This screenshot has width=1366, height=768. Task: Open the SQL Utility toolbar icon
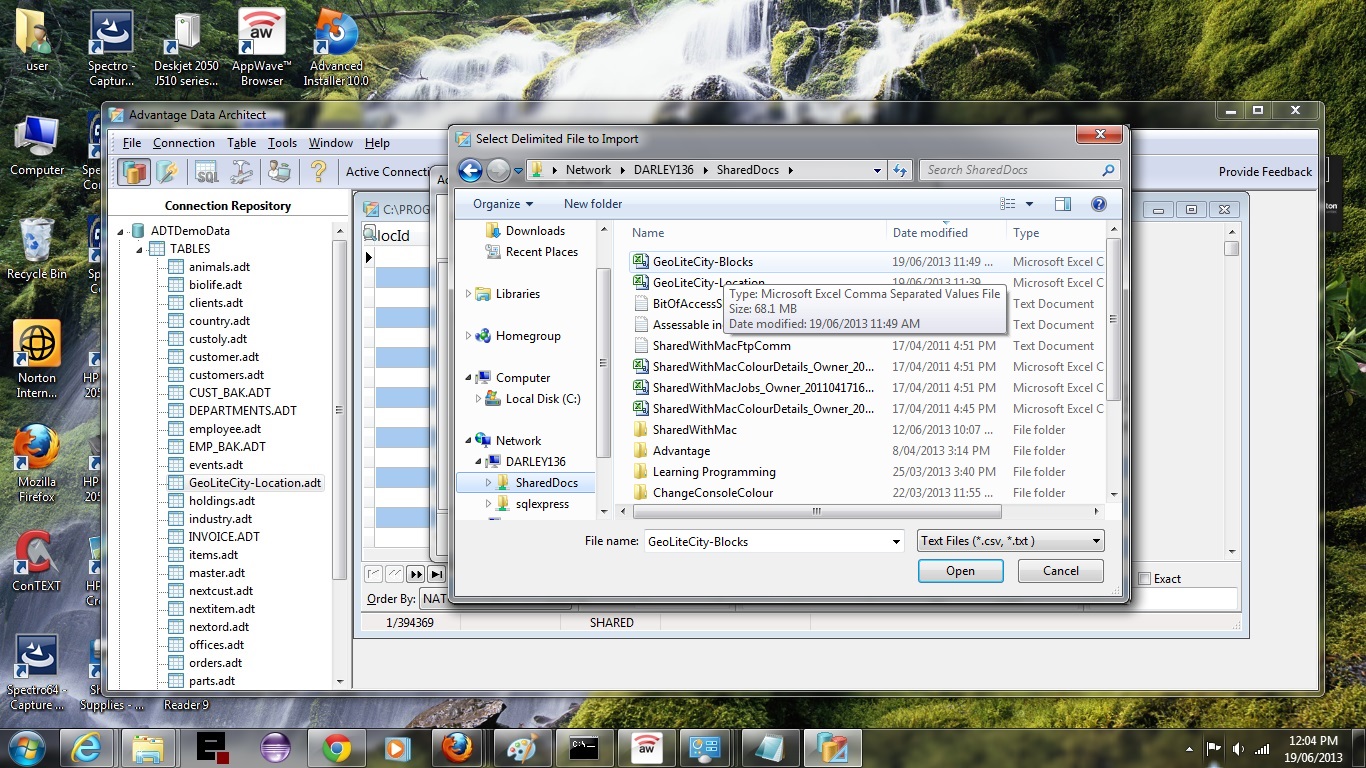click(206, 172)
